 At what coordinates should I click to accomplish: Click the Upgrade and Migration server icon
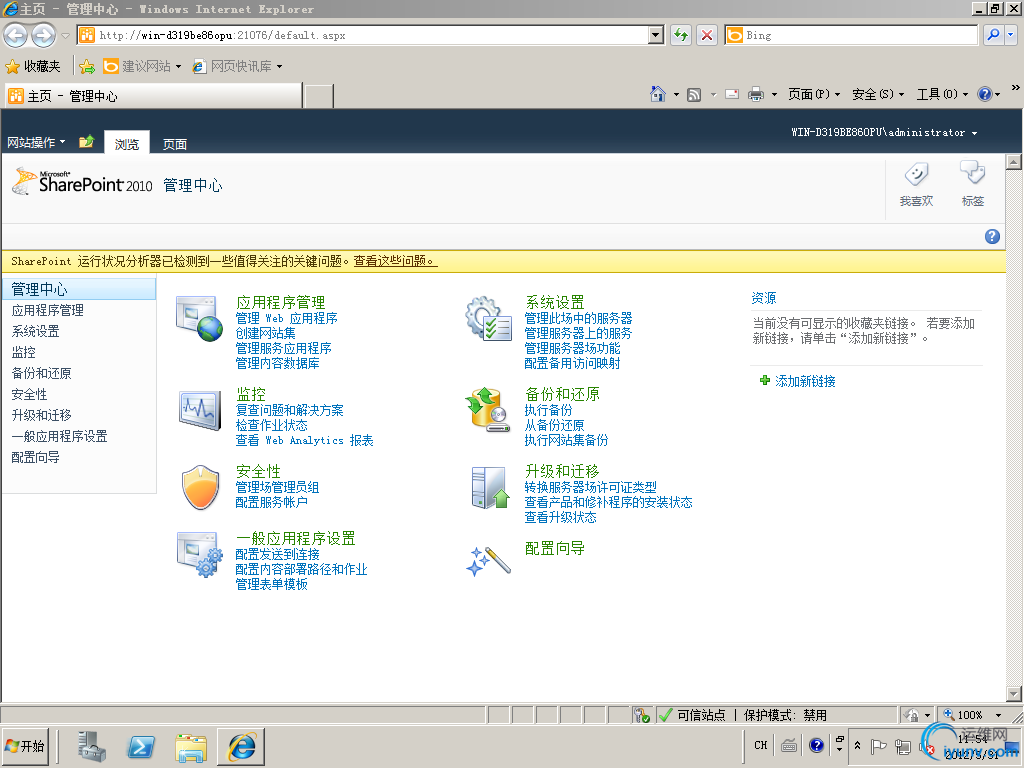coord(490,487)
